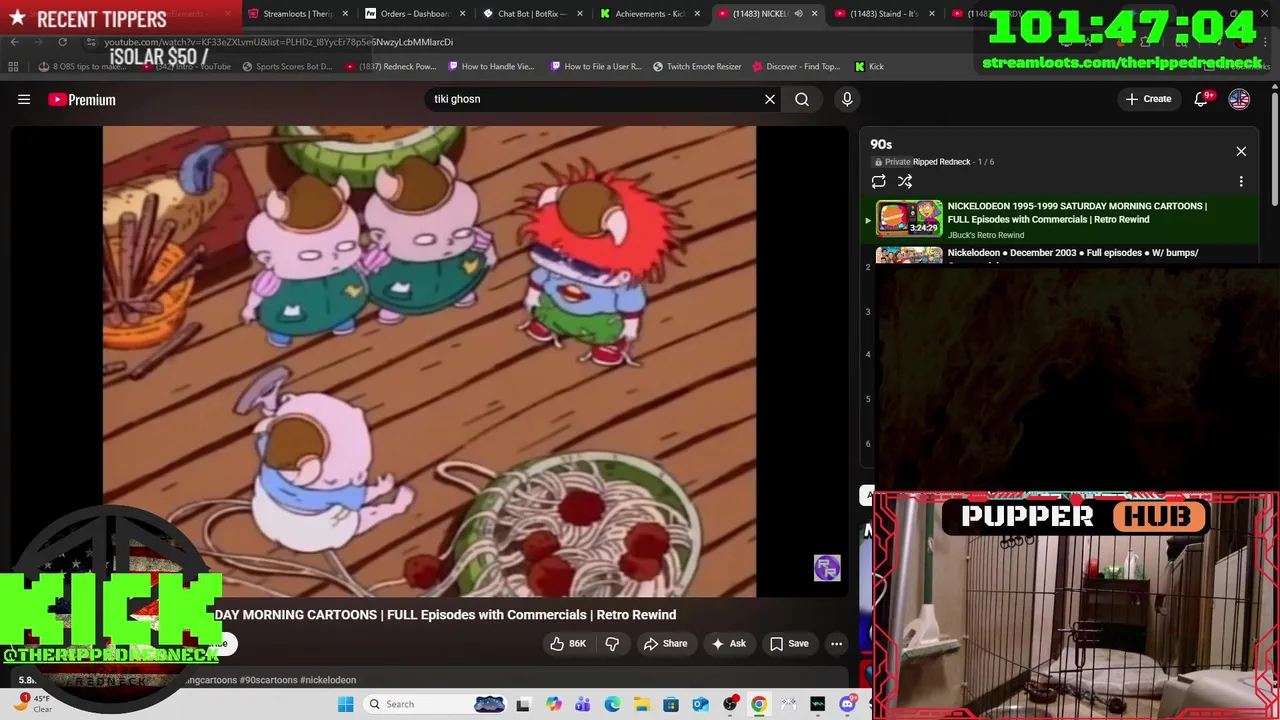Viewport: 1280px width, 720px height.
Task: Open the 45°F weather widget
Action: pos(31,704)
